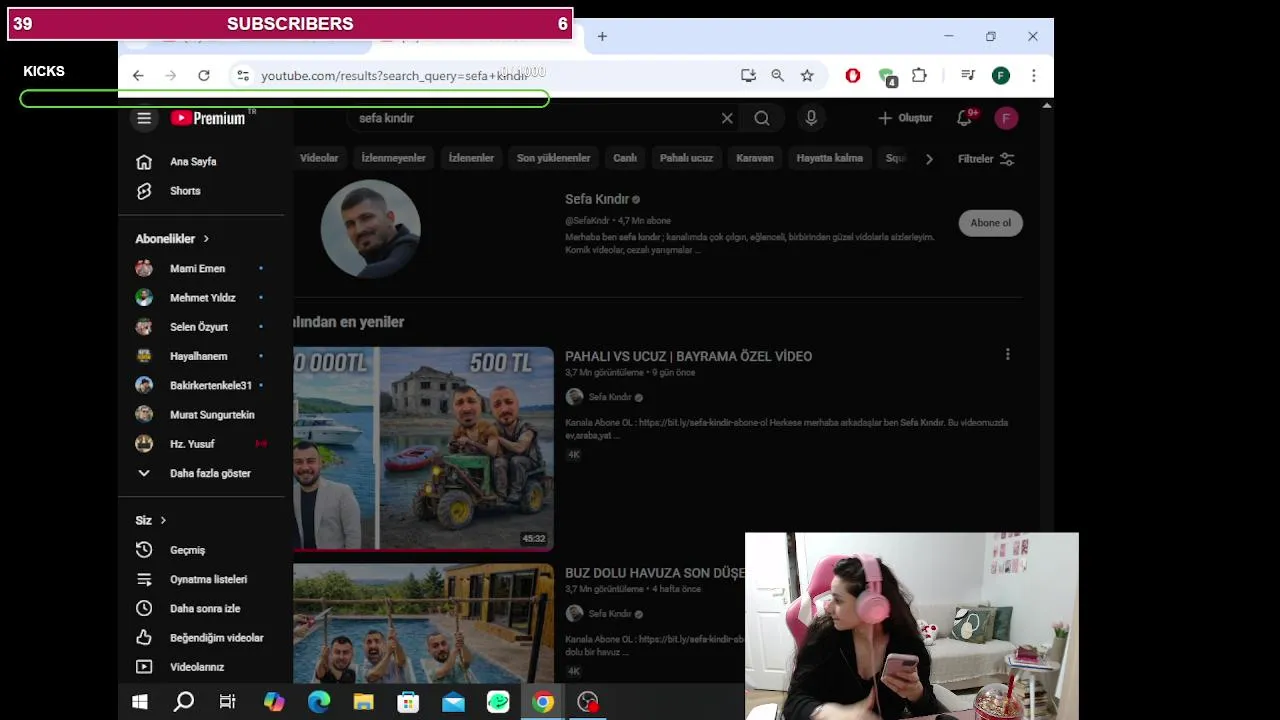1280x720 pixels.
Task: Open the media controls icon in Chrome toolbar
Action: (x=967, y=76)
